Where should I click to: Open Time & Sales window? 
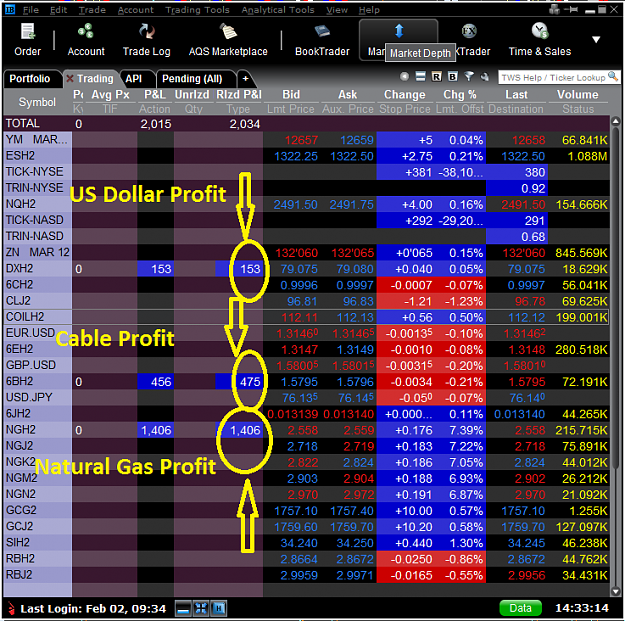540,40
